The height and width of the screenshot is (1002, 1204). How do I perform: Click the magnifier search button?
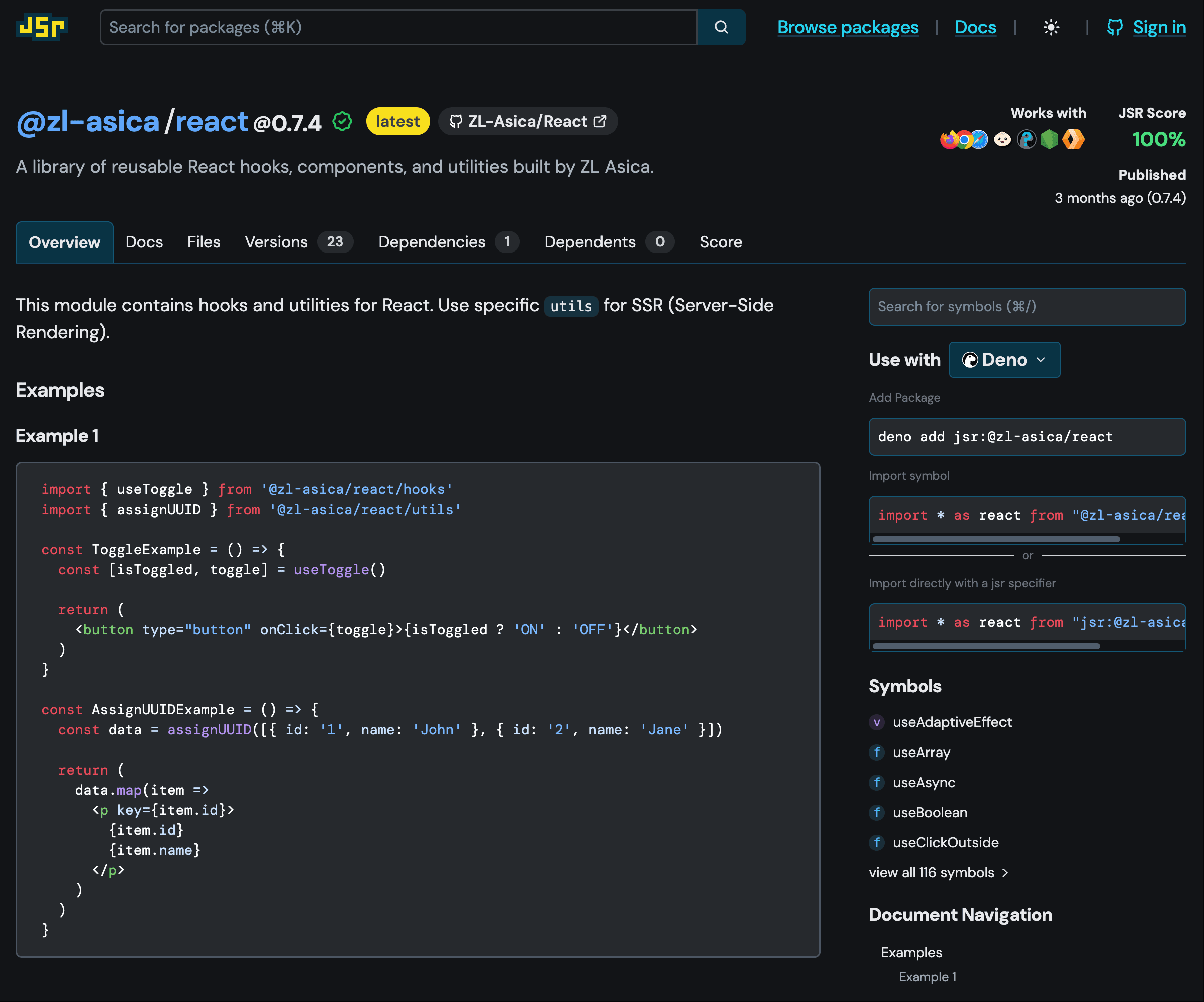coord(721,27)
